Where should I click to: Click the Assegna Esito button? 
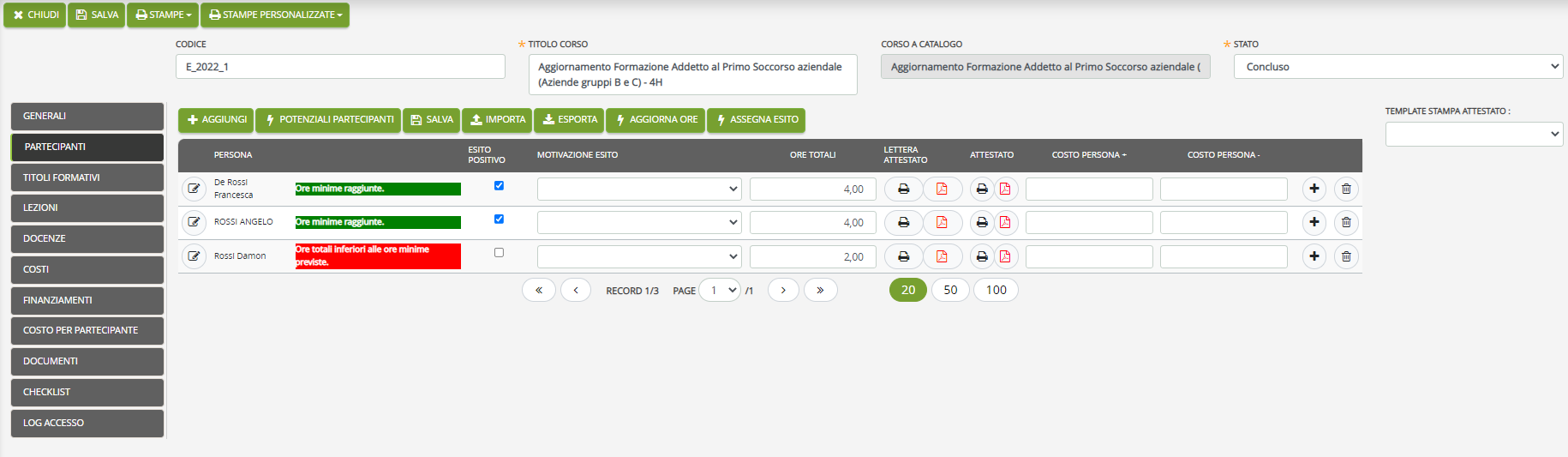point(756,120)
